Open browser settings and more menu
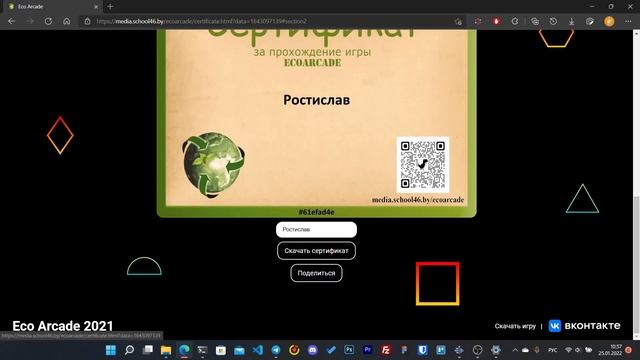The width and height of the screenshot is (640, 360). pyautogui.click(x=628, y=21)
